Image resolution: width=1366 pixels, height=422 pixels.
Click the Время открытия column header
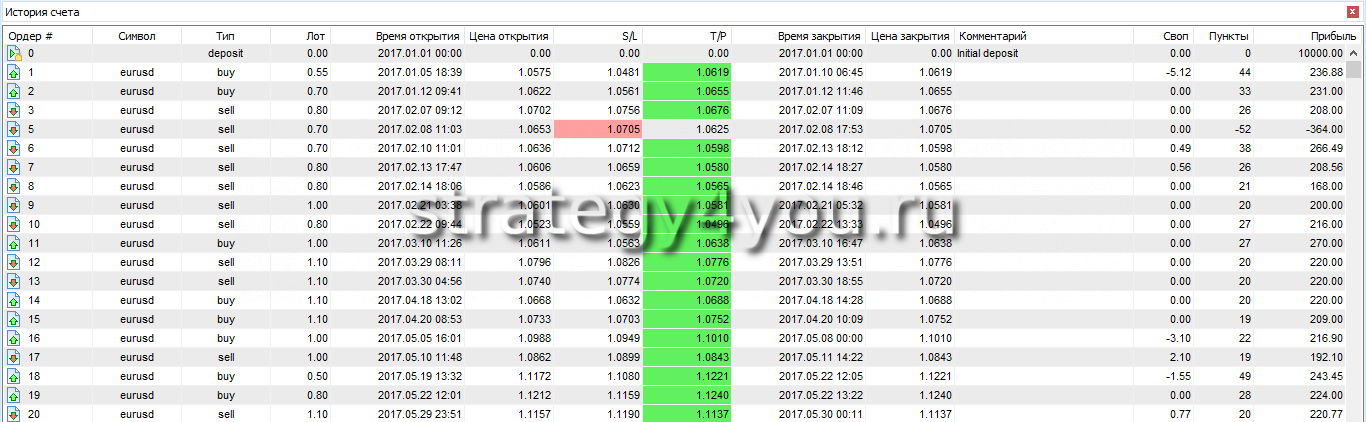click(x=418, y=35)
